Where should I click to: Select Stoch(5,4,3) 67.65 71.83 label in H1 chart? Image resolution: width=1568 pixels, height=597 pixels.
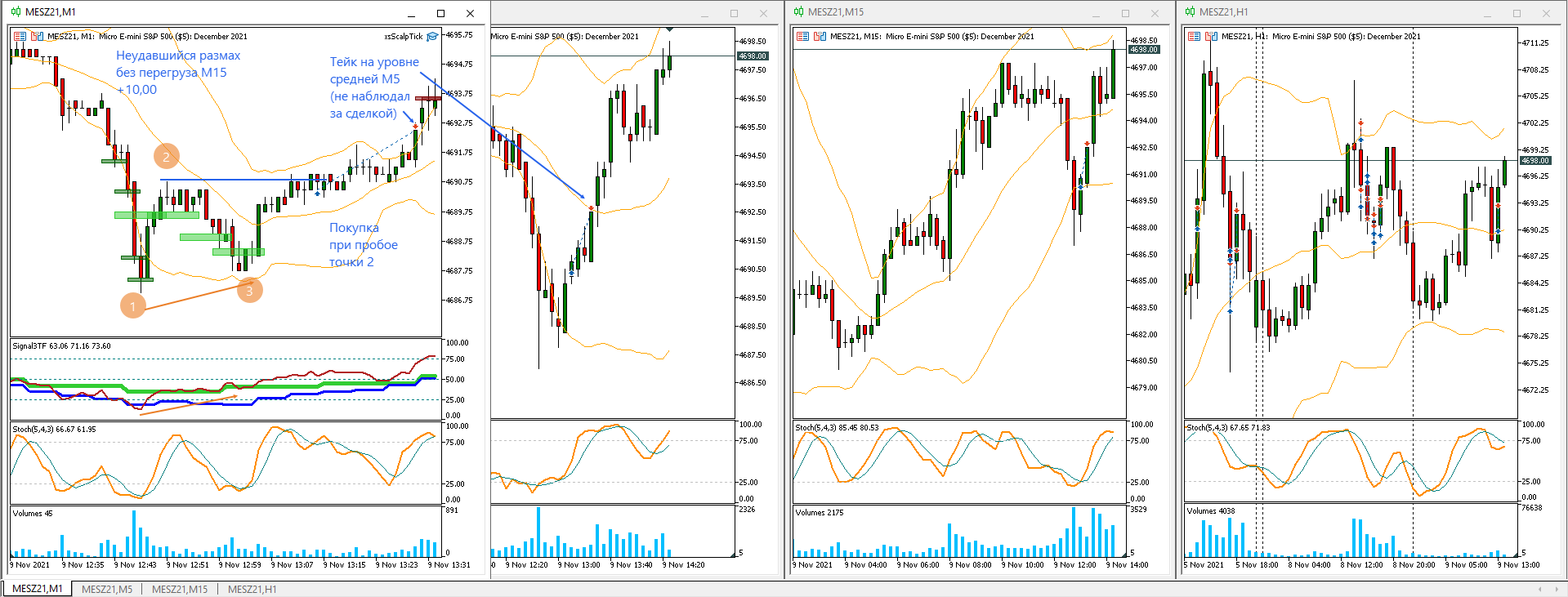point(1229,428)
